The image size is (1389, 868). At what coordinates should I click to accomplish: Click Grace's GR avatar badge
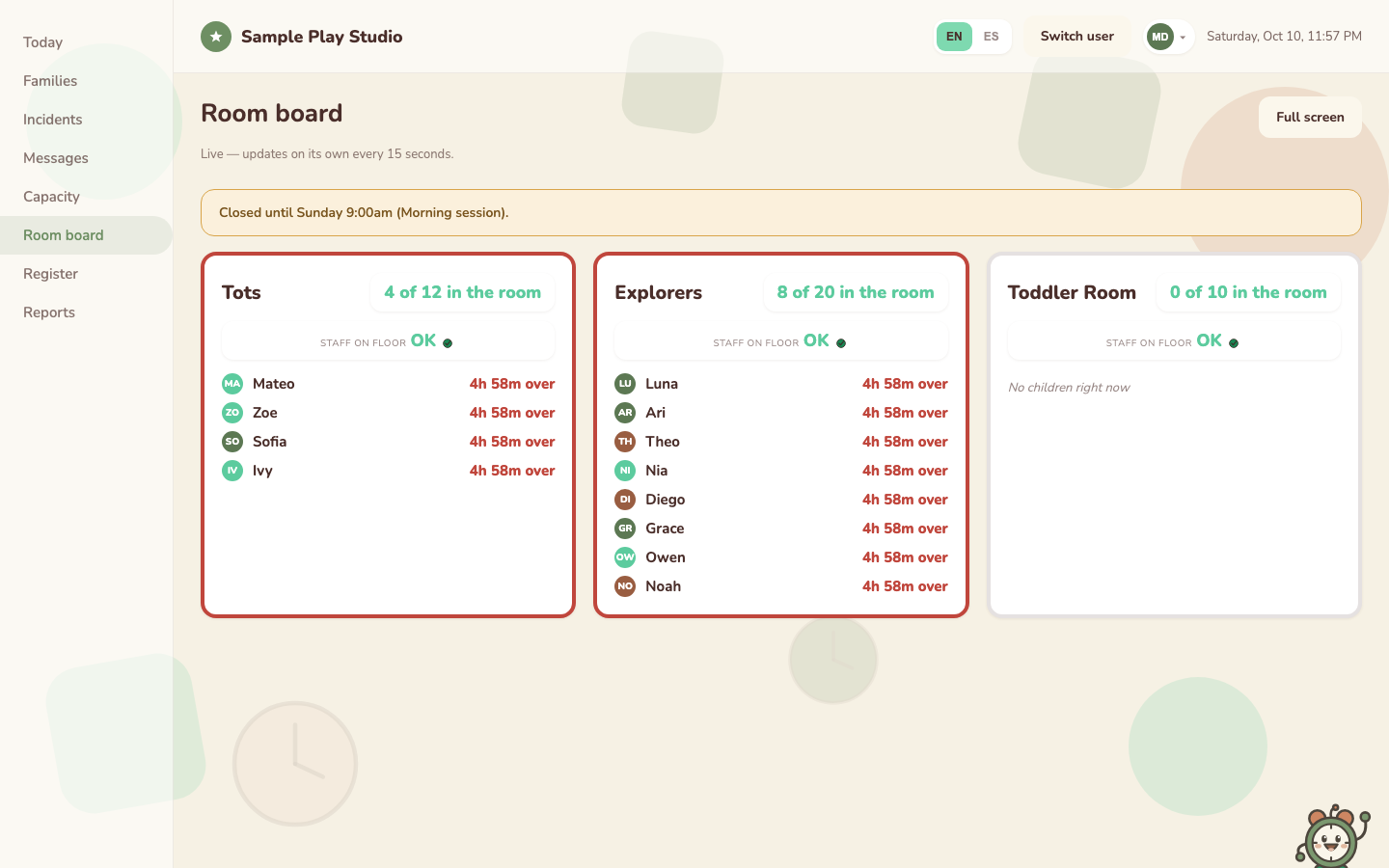[x=625, y=529]
